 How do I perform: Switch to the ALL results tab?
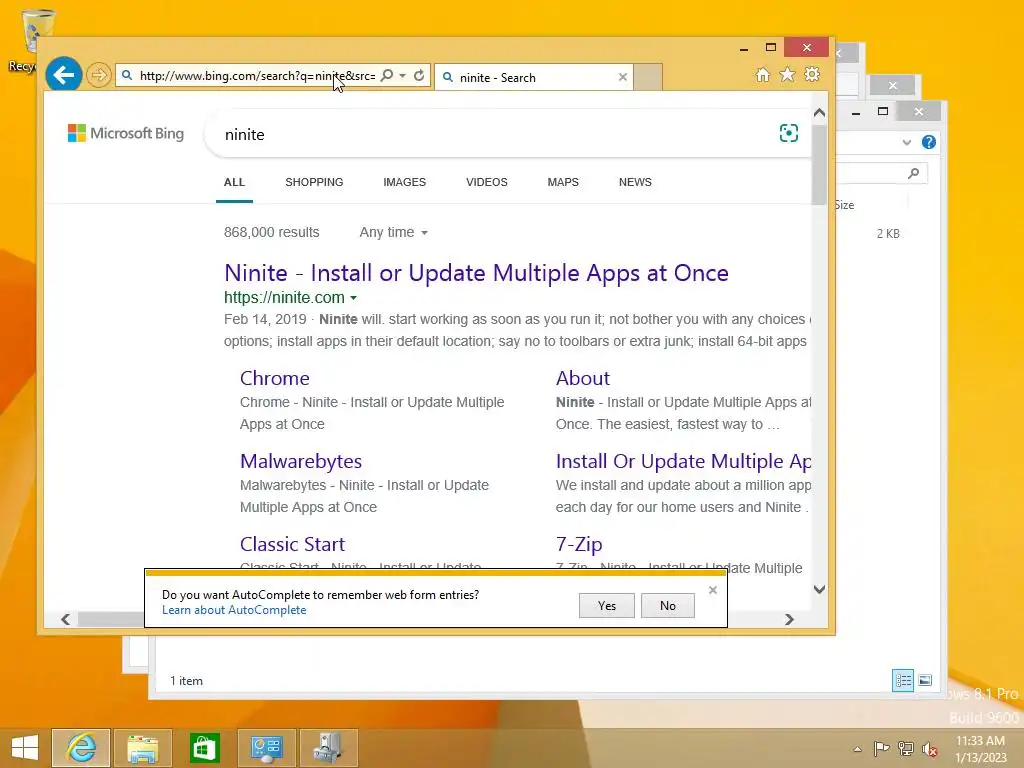(234, 182)
